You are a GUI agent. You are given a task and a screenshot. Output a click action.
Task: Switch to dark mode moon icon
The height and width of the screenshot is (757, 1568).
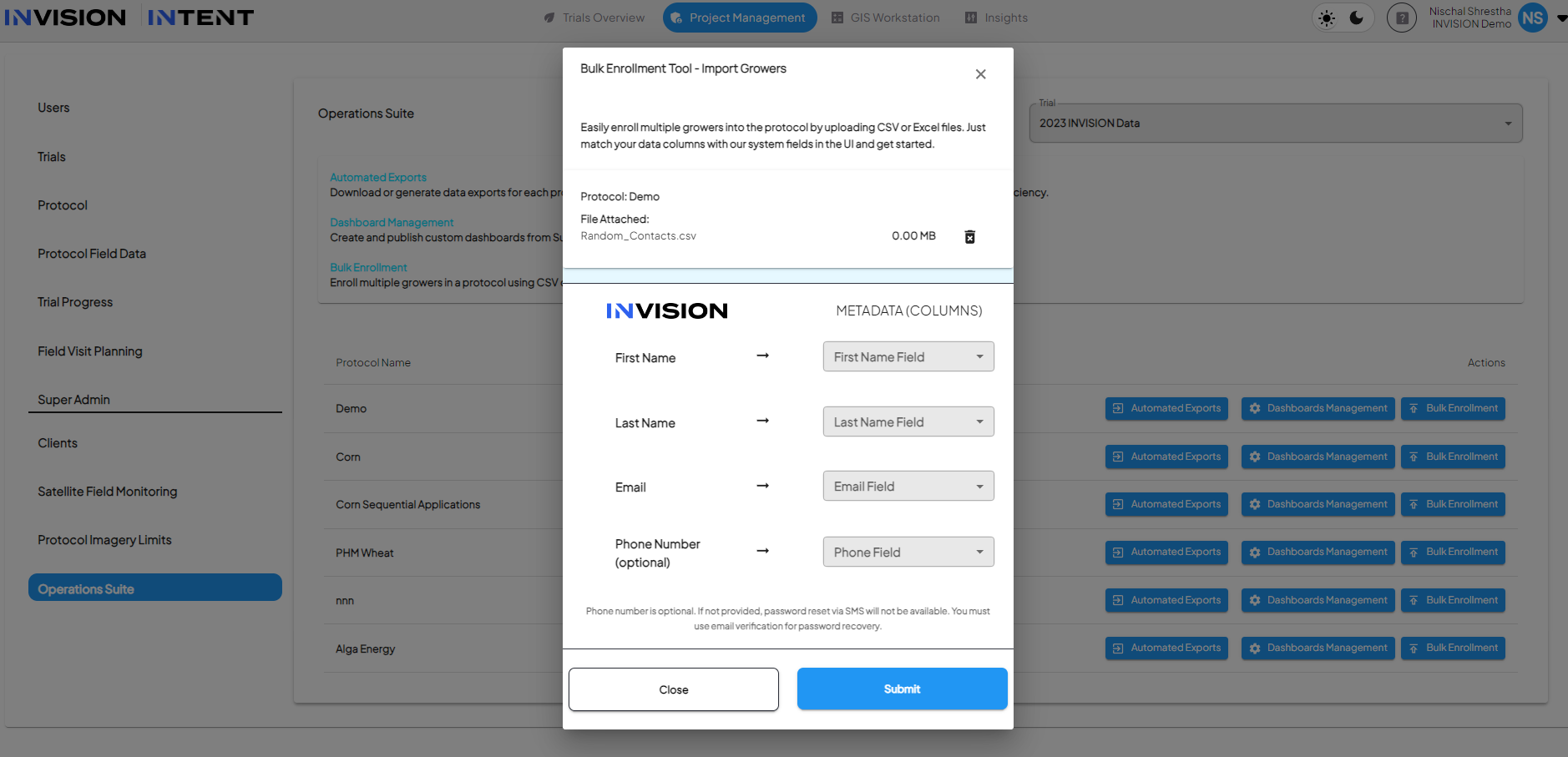(1357, 18)
